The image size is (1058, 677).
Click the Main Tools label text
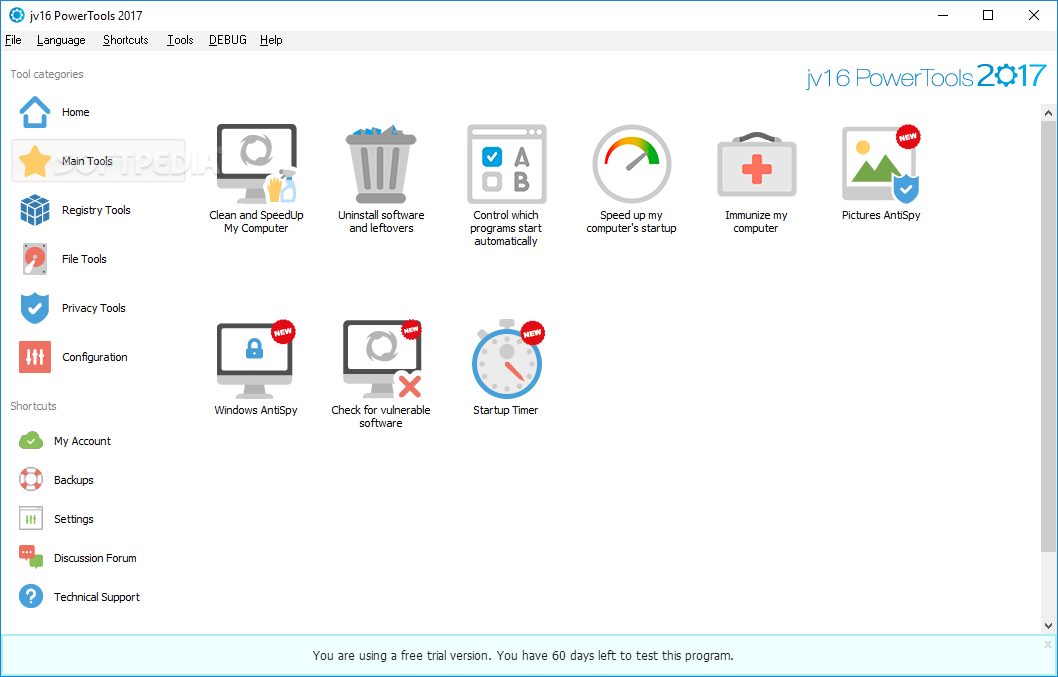(x=87, y=161)
